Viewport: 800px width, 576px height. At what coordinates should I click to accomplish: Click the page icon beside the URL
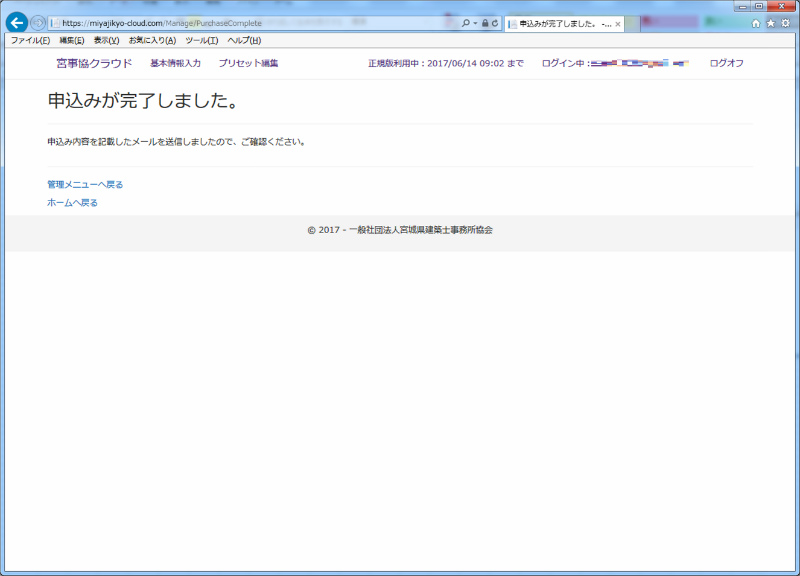(55, 23)
